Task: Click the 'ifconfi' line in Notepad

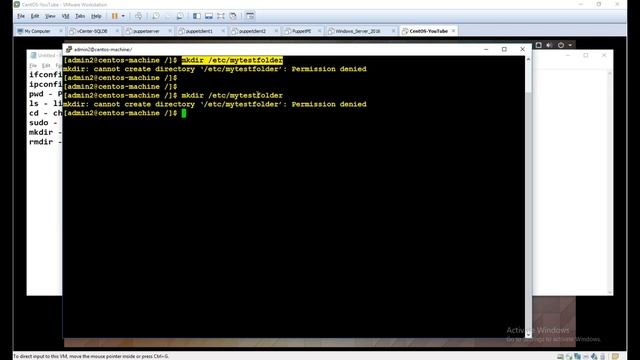Action: click(45, 75)
